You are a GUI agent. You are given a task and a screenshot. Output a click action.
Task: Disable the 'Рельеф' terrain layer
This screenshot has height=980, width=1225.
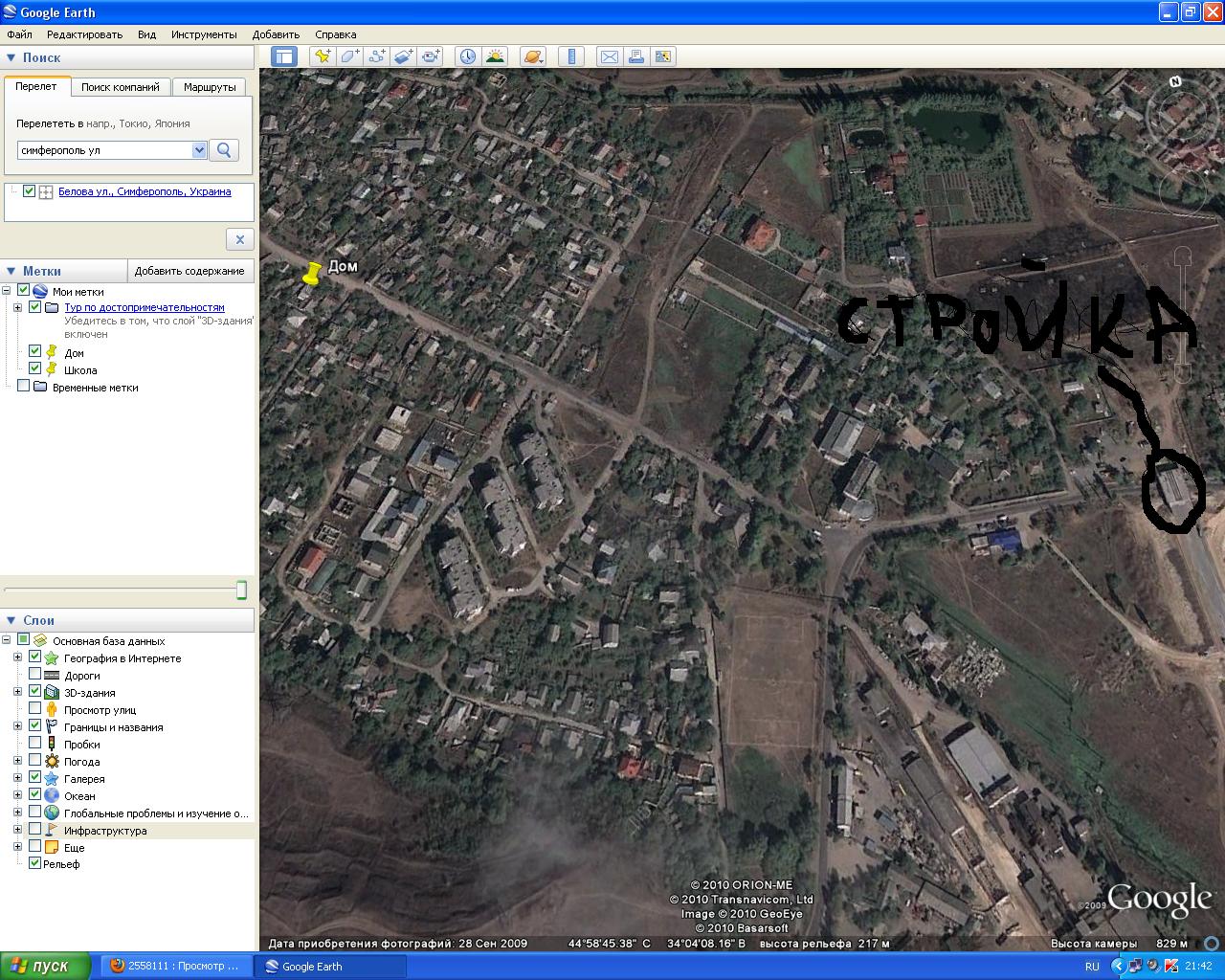tap(34, 863)
